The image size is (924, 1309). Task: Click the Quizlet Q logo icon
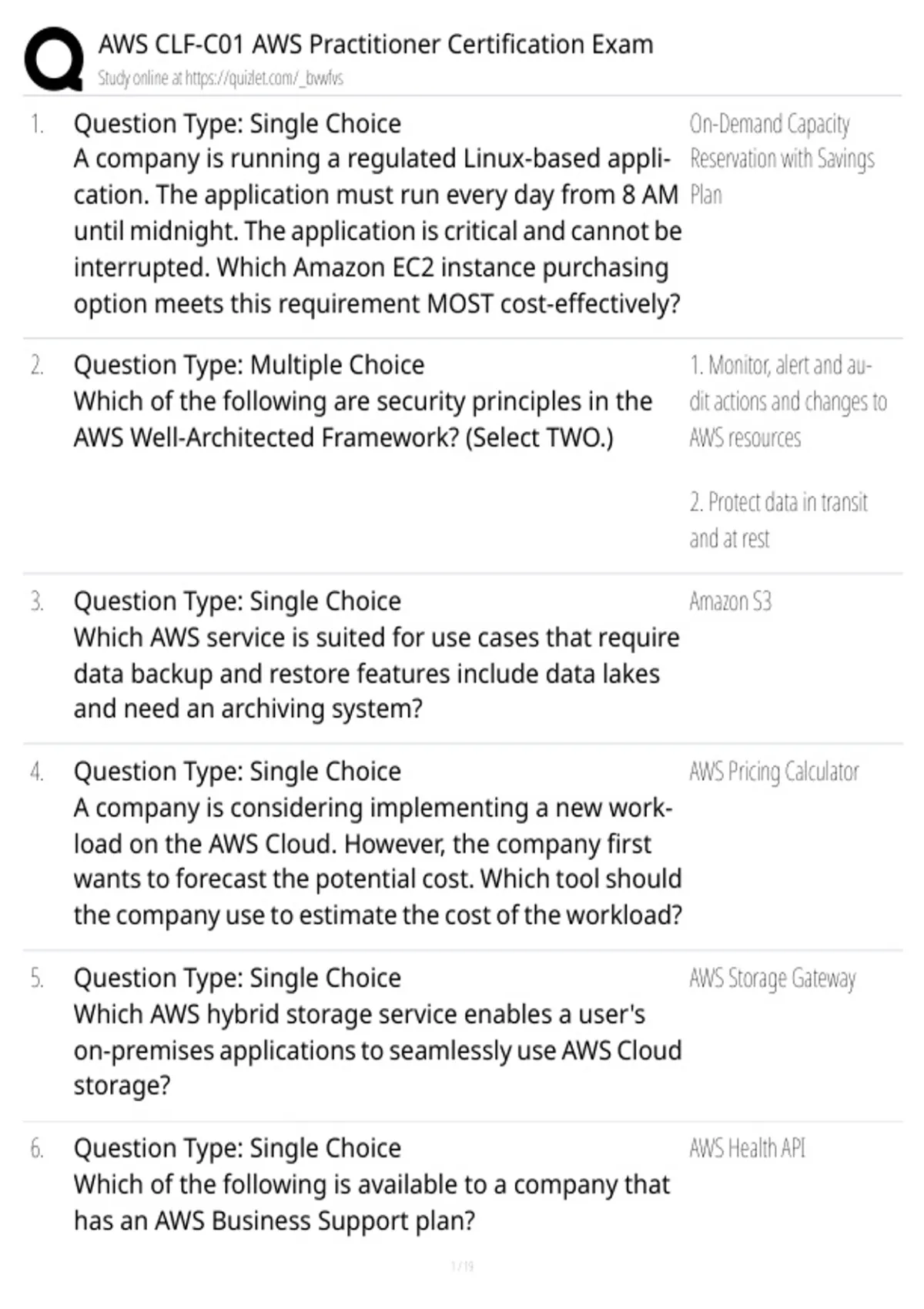click(x=54, y=60)
